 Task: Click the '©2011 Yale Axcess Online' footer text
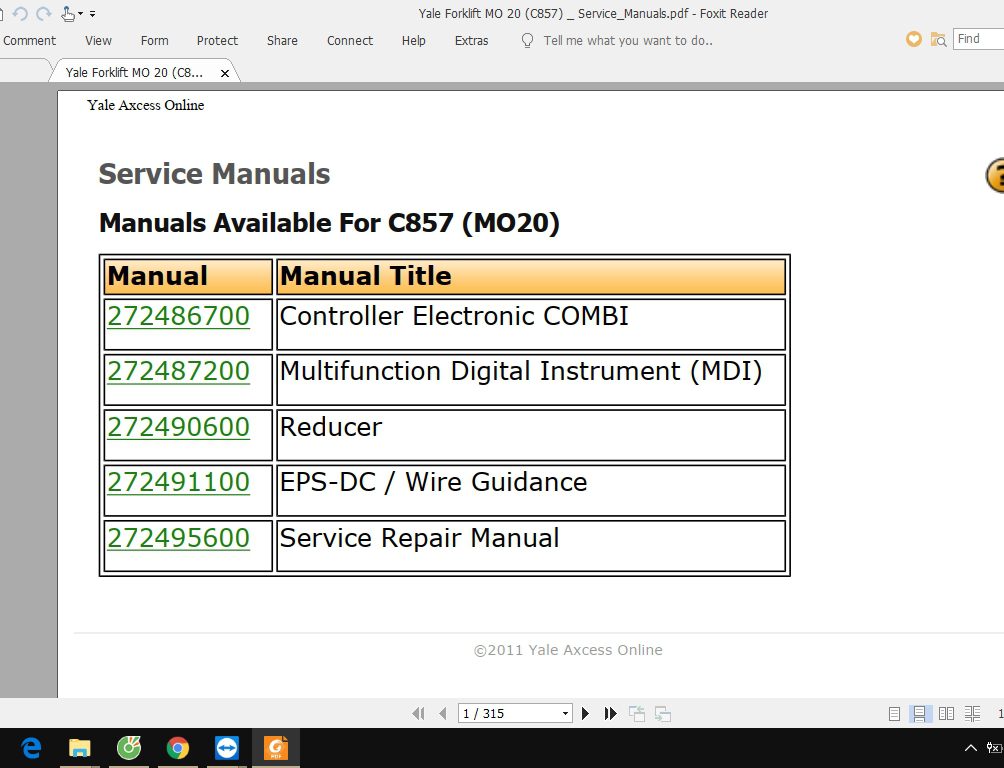pyautogui.click(x=568, y=650)
